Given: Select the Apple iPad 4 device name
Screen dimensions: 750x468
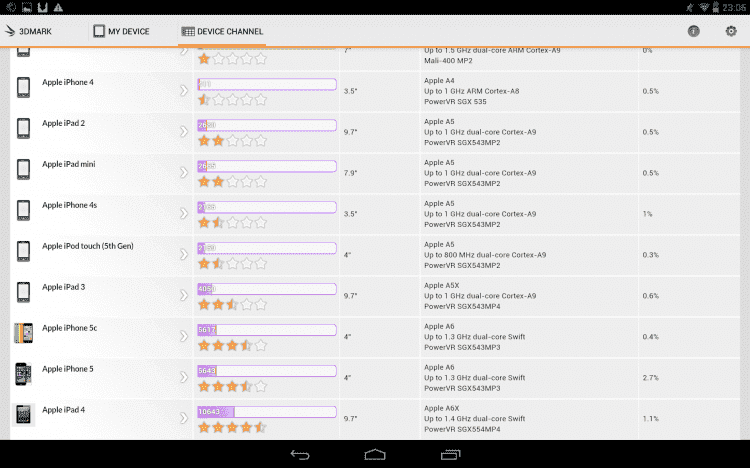Looking at the screenshot, I should click(x=64, y=410).
